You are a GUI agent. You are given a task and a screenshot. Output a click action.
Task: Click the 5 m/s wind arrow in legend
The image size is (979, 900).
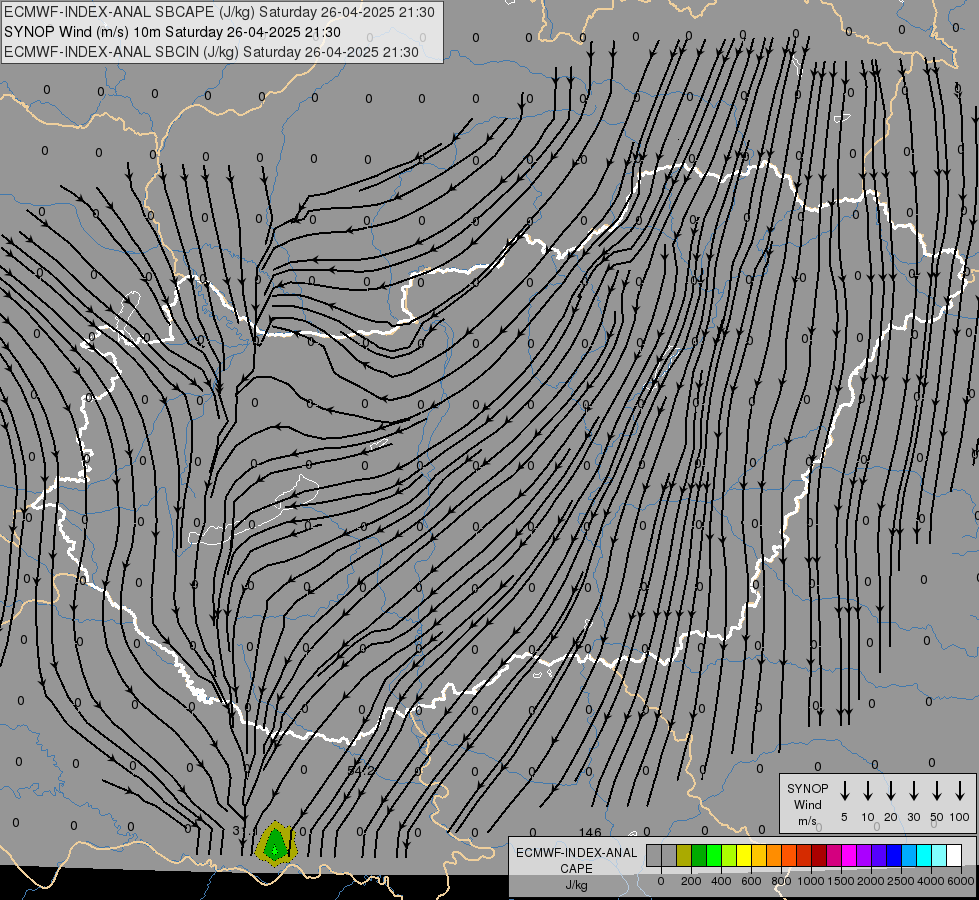point(844,791)
